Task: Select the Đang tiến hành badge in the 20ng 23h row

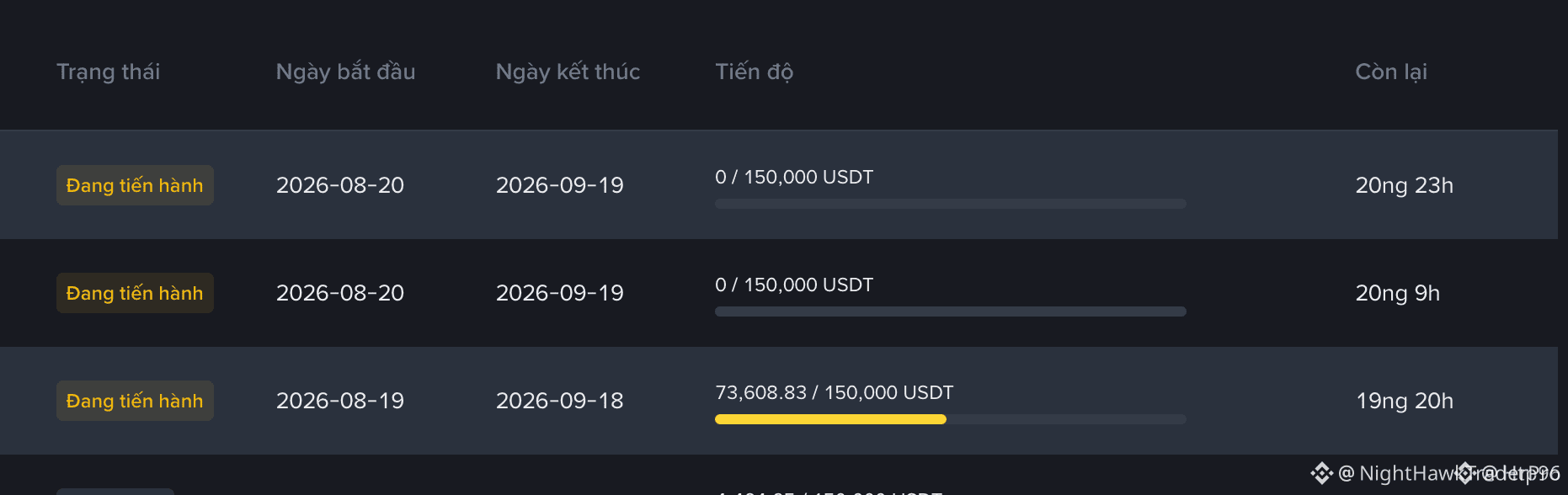Action: pos(135,185)
